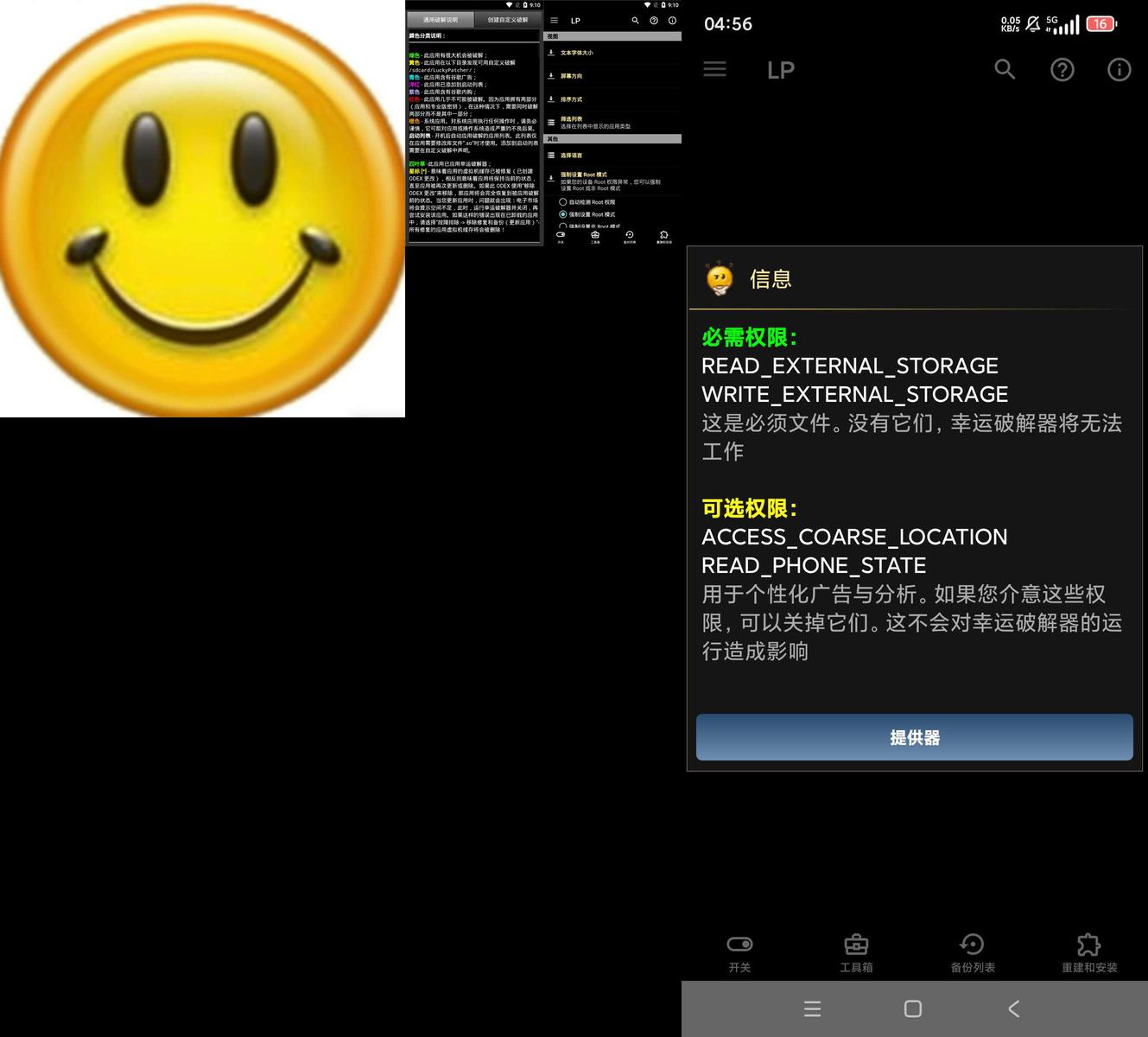Switch to the 创建自定义破解 tab
The width and height of the screenshot is (1148, 1037).
coord(507,20)
